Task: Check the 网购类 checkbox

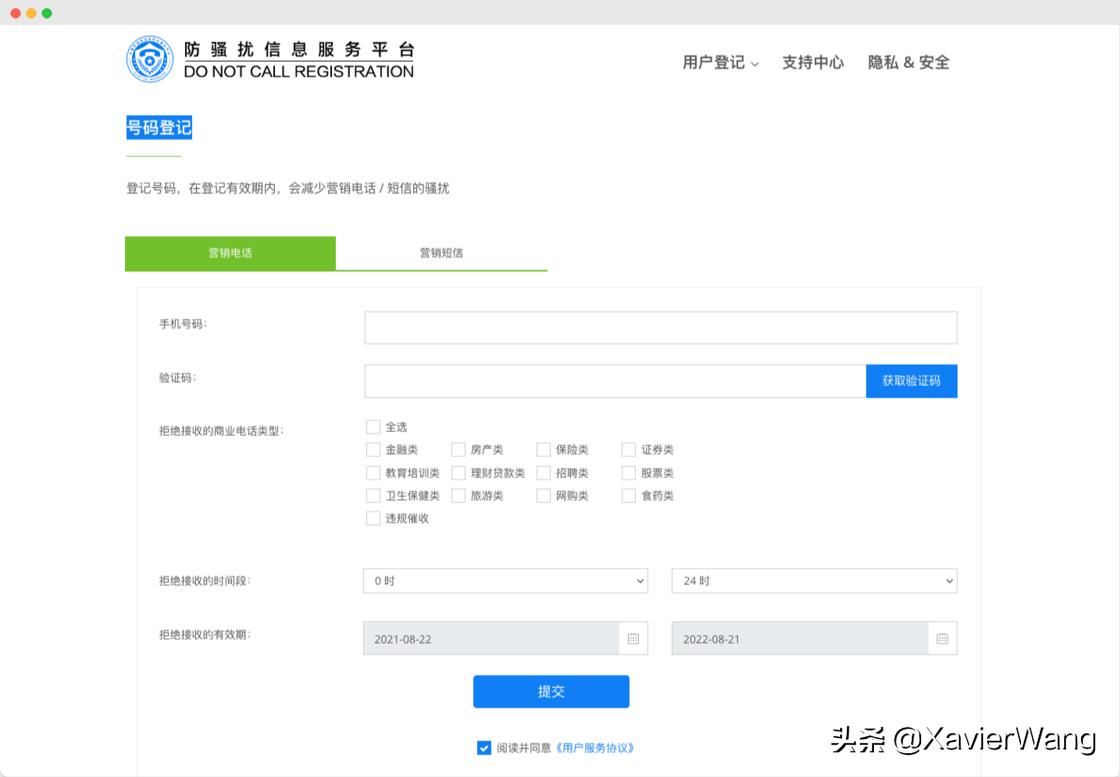Action: 543,495
